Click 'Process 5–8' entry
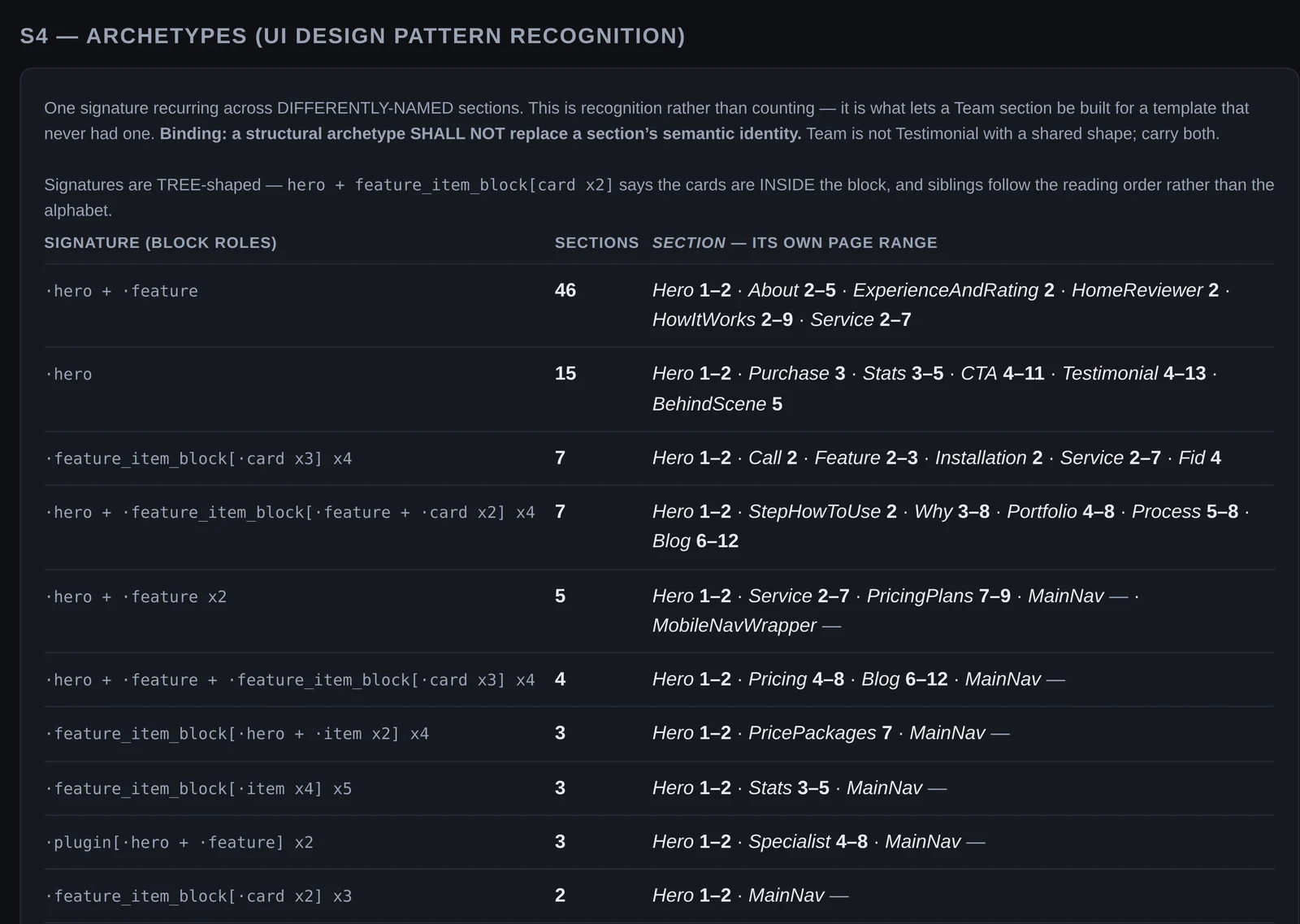 1185,511
